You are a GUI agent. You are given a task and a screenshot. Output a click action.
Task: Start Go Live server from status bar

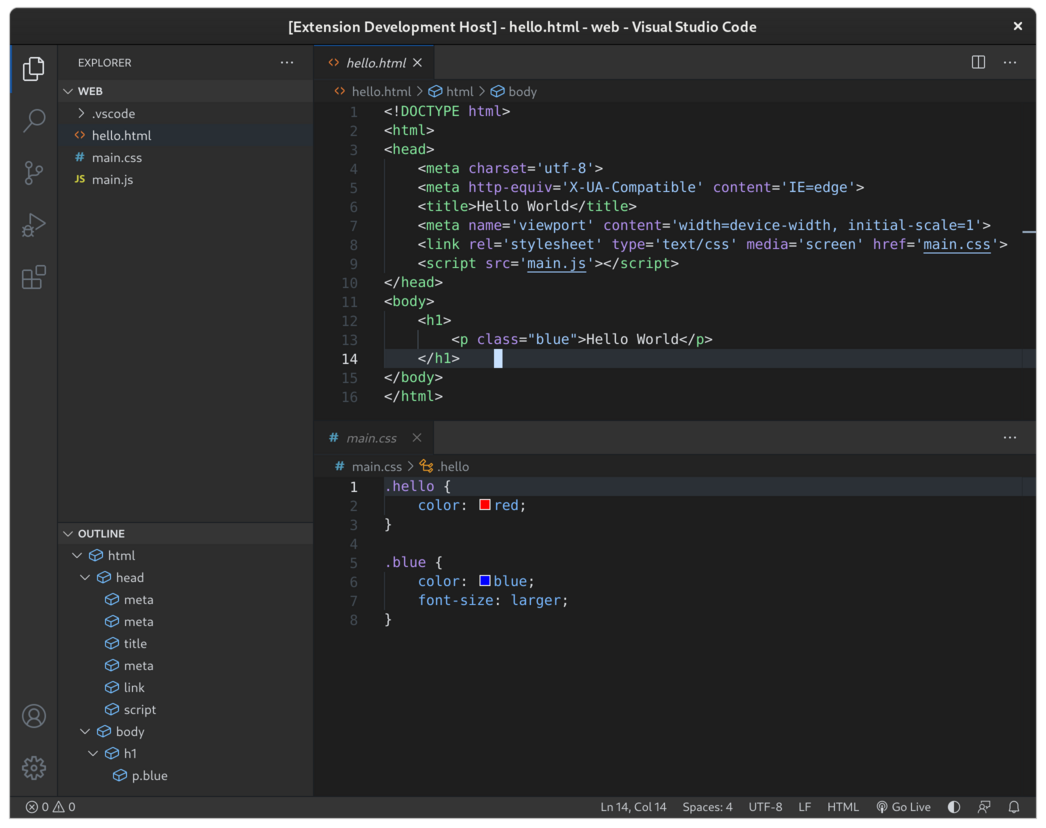pyautogui.click(x=903, y=807)
